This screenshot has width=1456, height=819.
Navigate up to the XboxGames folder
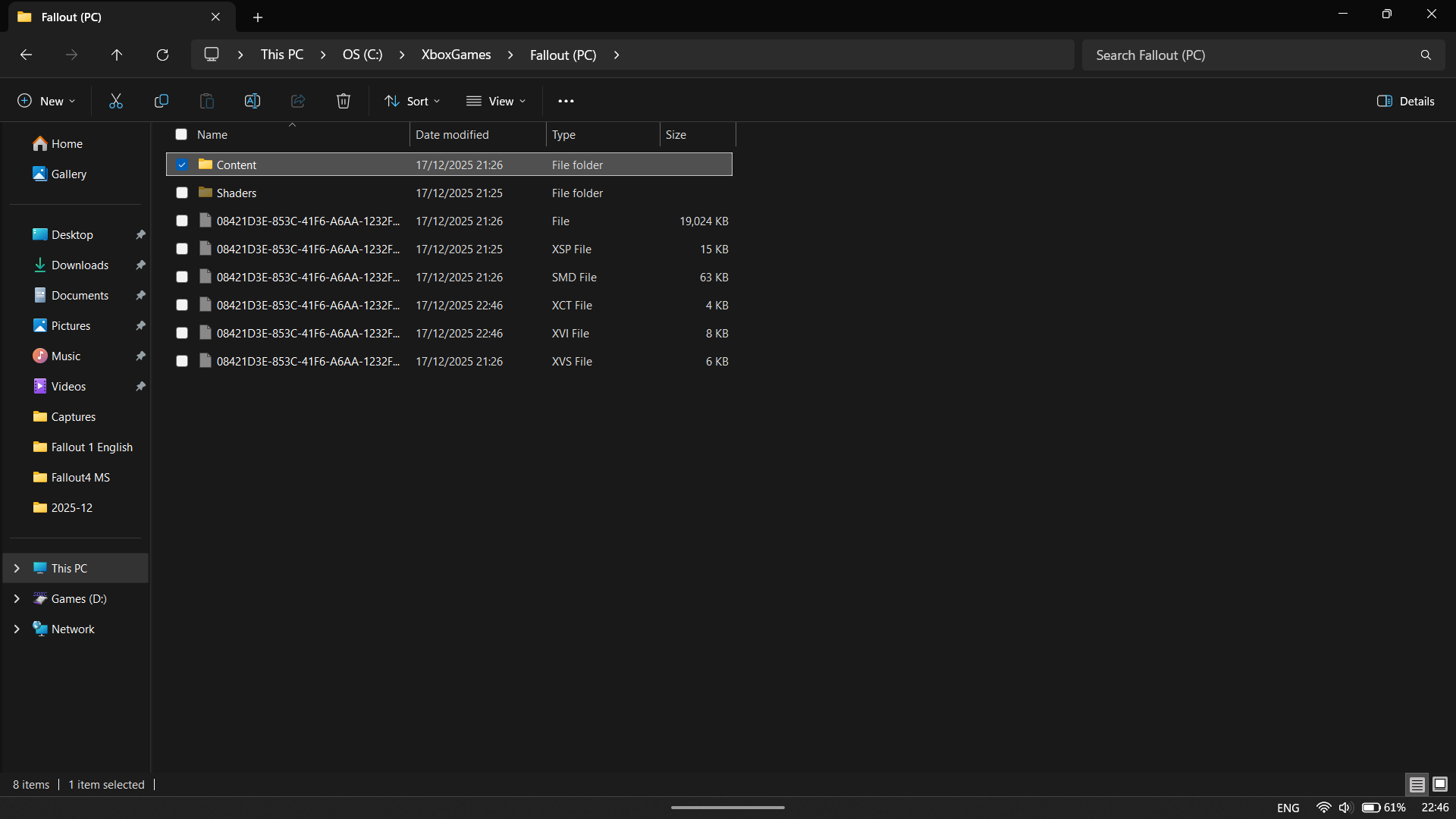click(117, 55)
